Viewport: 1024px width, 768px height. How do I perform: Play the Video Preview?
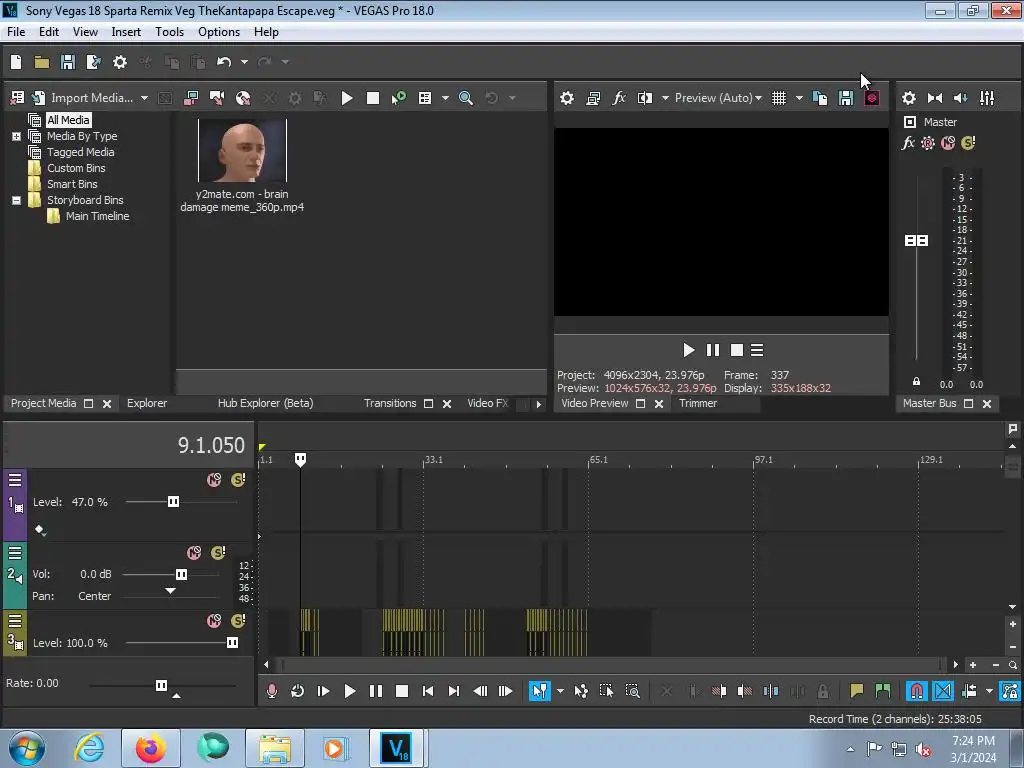(688, 351)
